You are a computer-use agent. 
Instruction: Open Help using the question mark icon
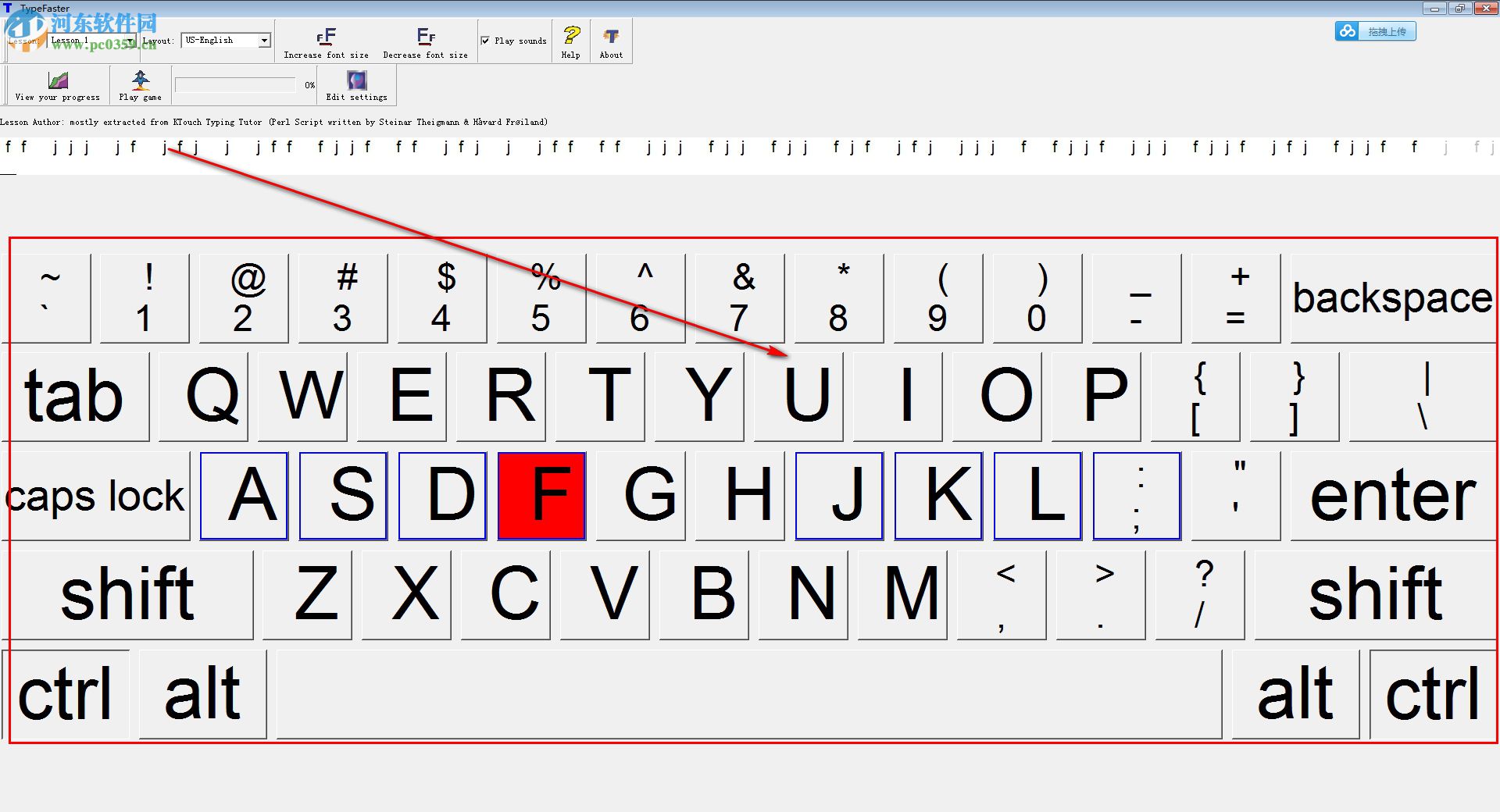coord(570,34)
